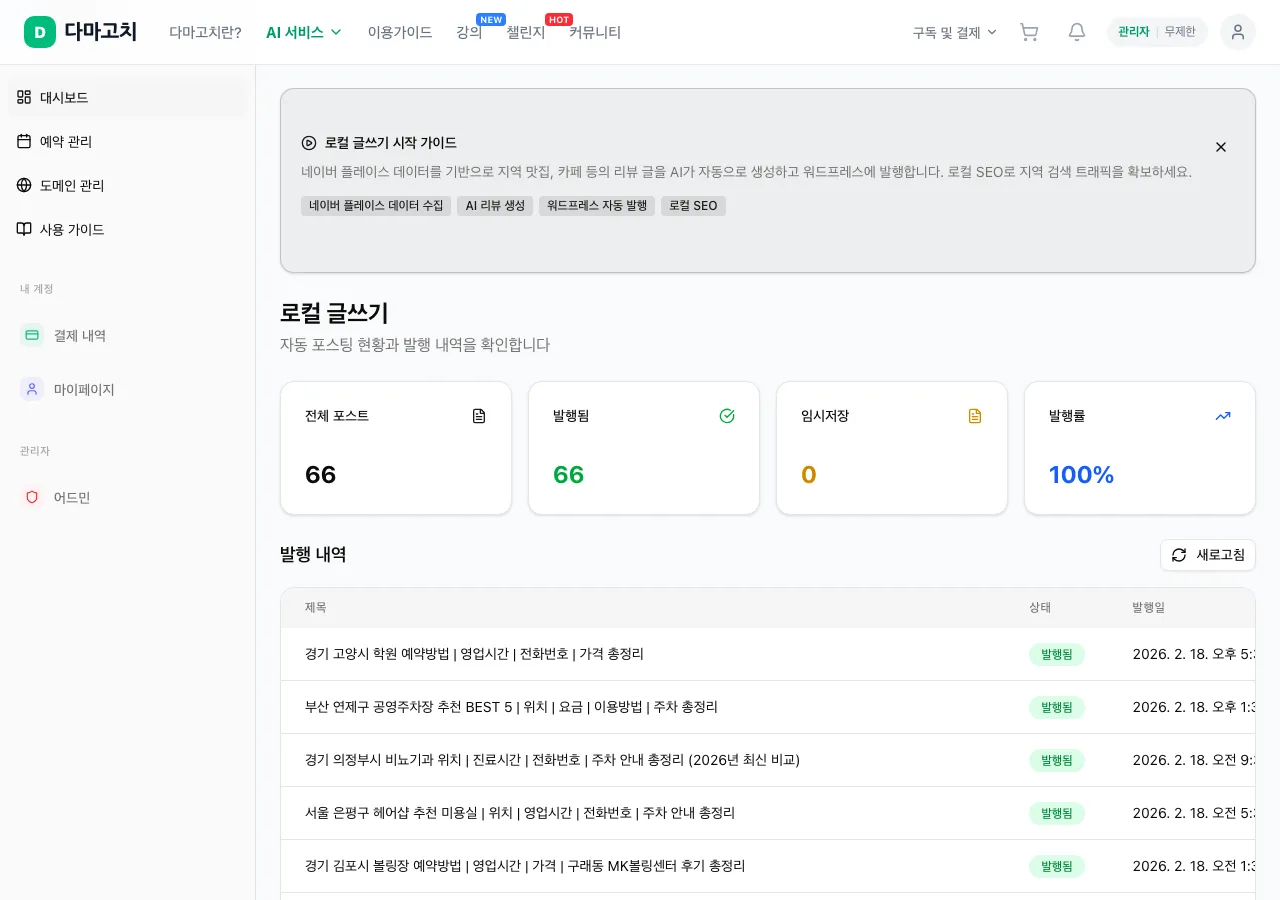Click the 워드프레스 자동 발행 tag
1280x900 pixels.
tap(597, 206)
